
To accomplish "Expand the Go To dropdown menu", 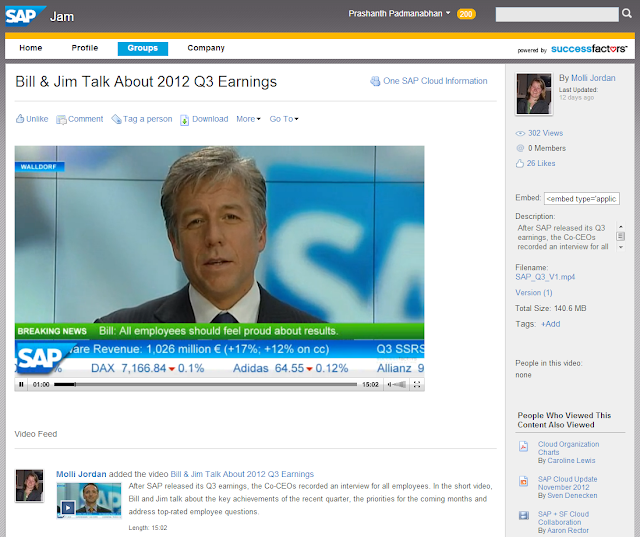I will (284, 119).
